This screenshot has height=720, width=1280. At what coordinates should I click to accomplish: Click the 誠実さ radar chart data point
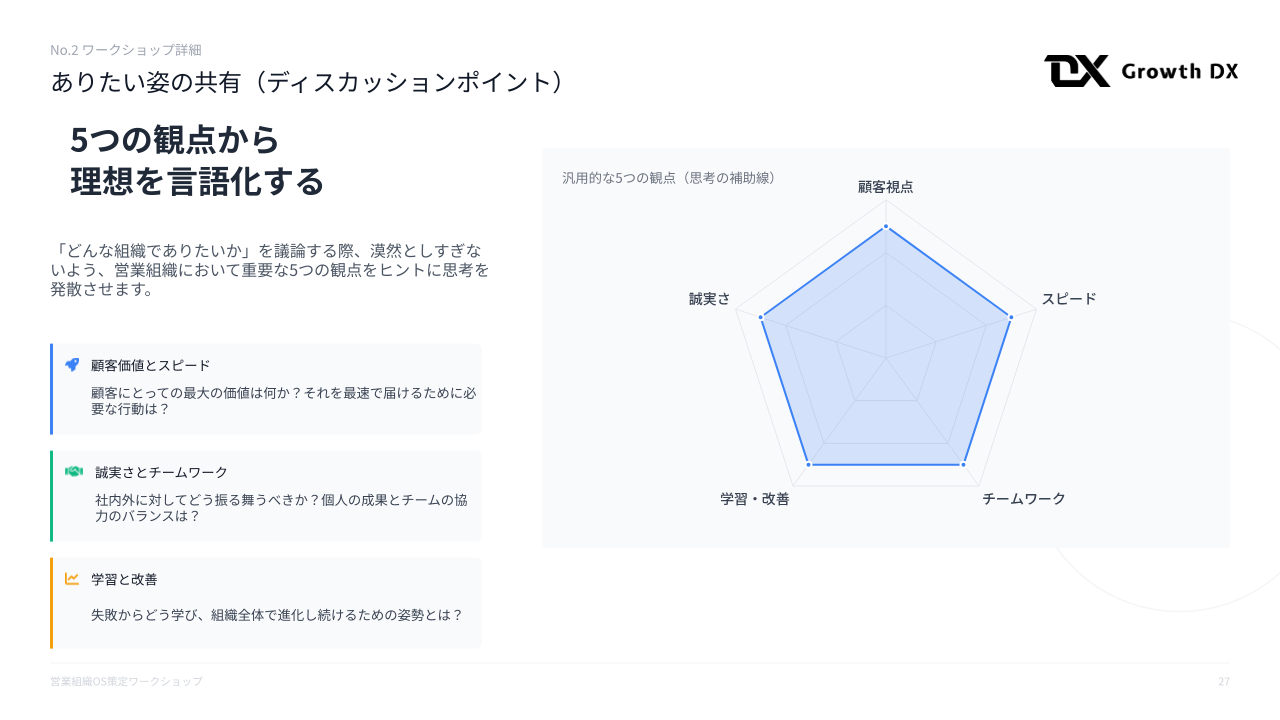tap(762, 318)
